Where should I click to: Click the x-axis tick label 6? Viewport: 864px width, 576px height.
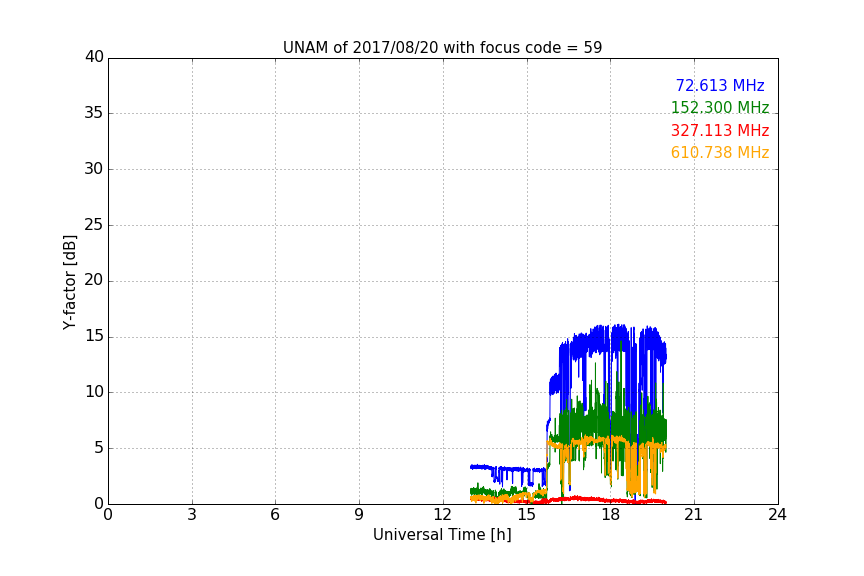tap(275, 515)
